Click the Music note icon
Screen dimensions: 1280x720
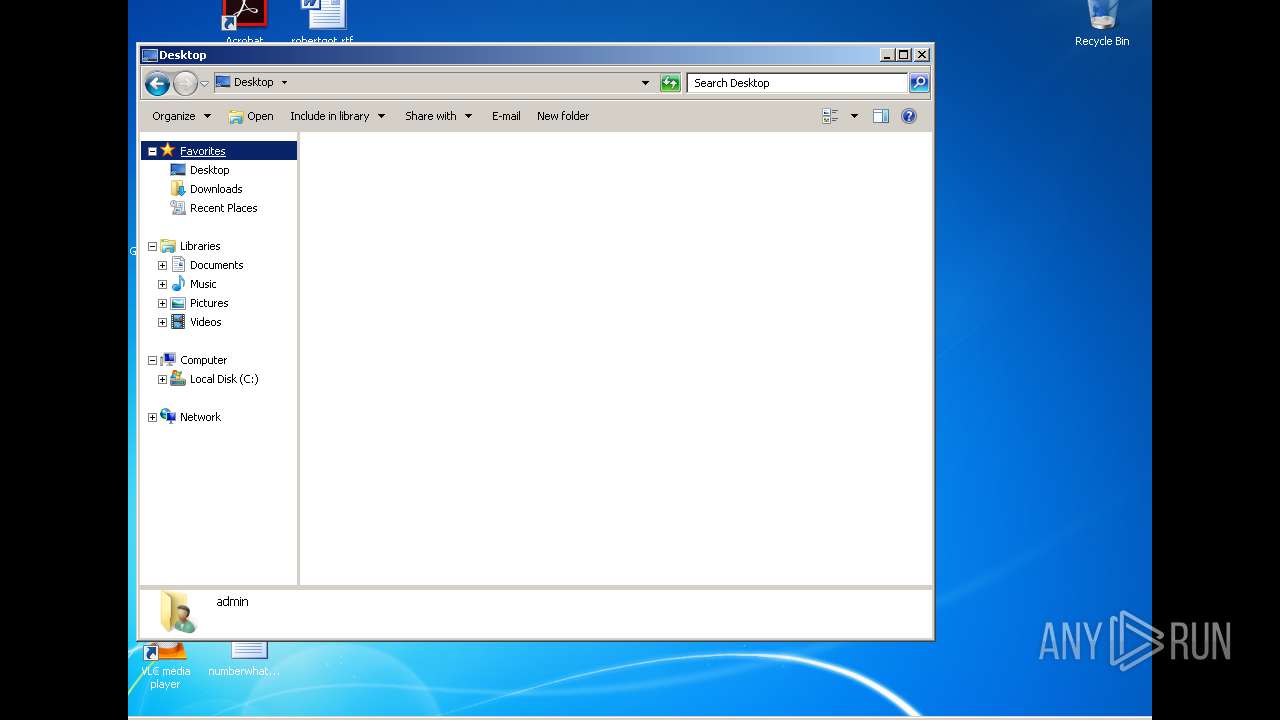point(178,284)
